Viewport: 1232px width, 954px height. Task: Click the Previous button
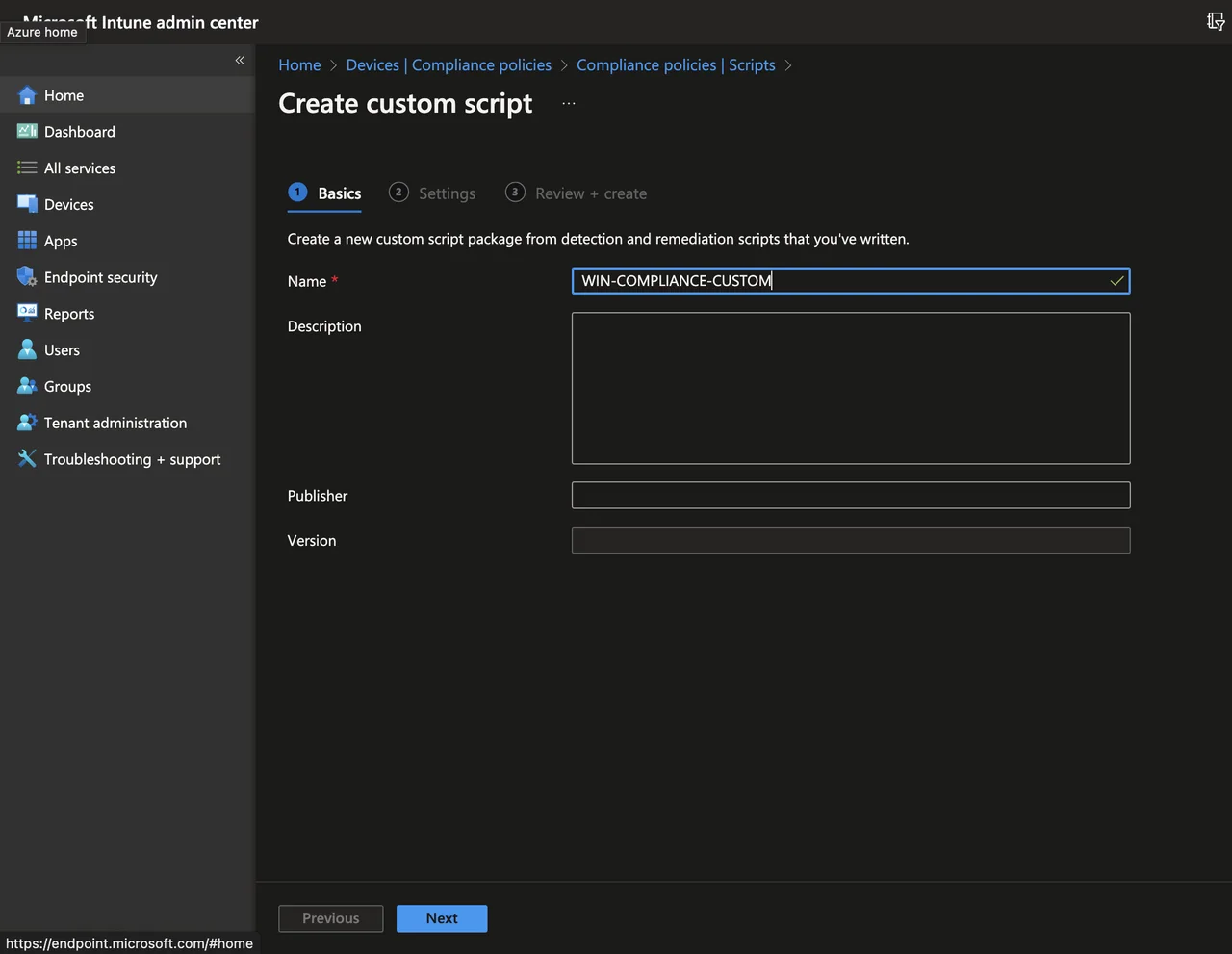(331, 918)
